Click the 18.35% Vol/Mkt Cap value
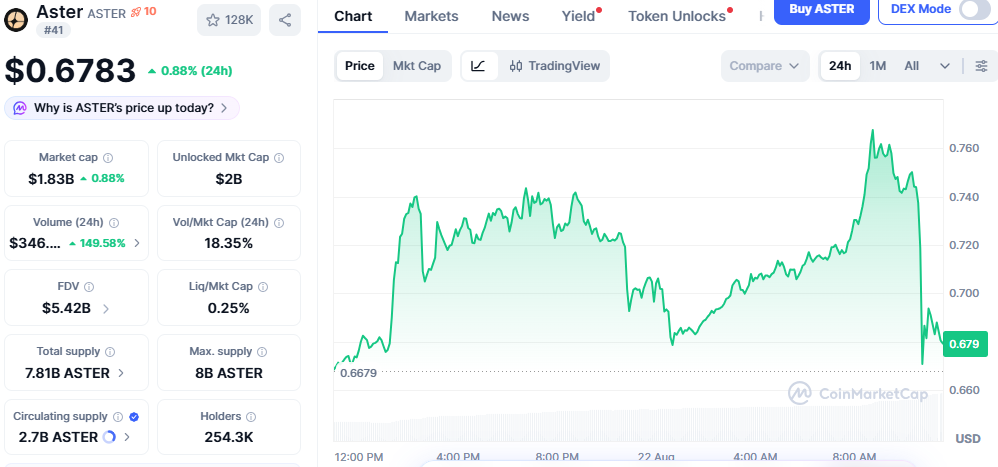The width and height of the screenshot is (998, 467). tap(228, 243)
